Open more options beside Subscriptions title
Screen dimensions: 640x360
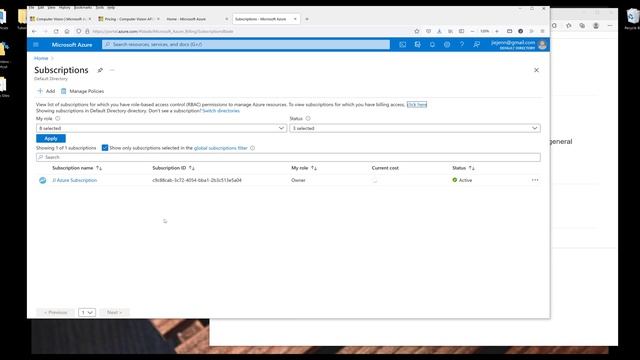112,70
